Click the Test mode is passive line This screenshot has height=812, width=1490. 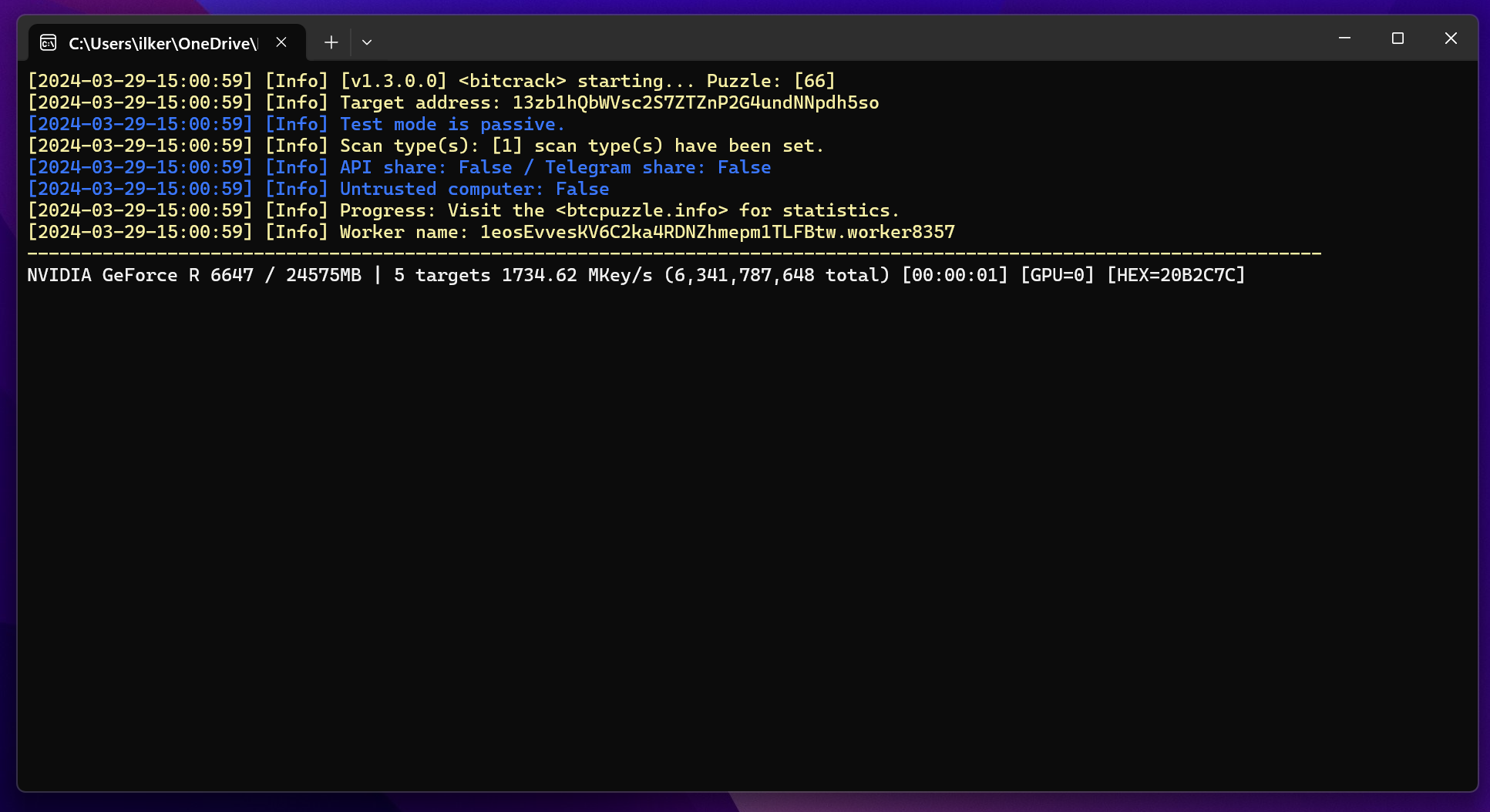(452, 123)
